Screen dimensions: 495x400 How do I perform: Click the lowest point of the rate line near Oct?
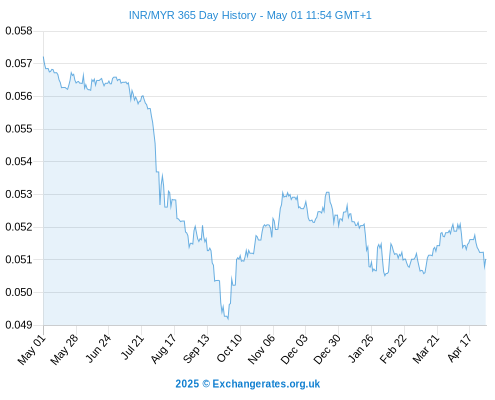coord(228,319)
